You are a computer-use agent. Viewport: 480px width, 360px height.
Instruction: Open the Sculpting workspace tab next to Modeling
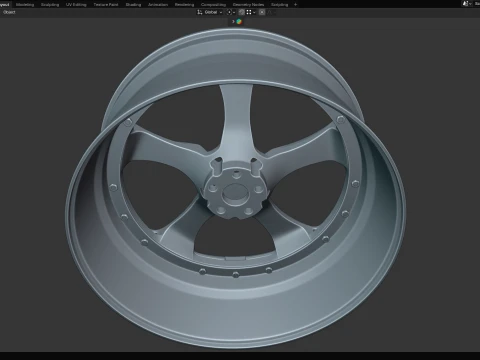50,5
